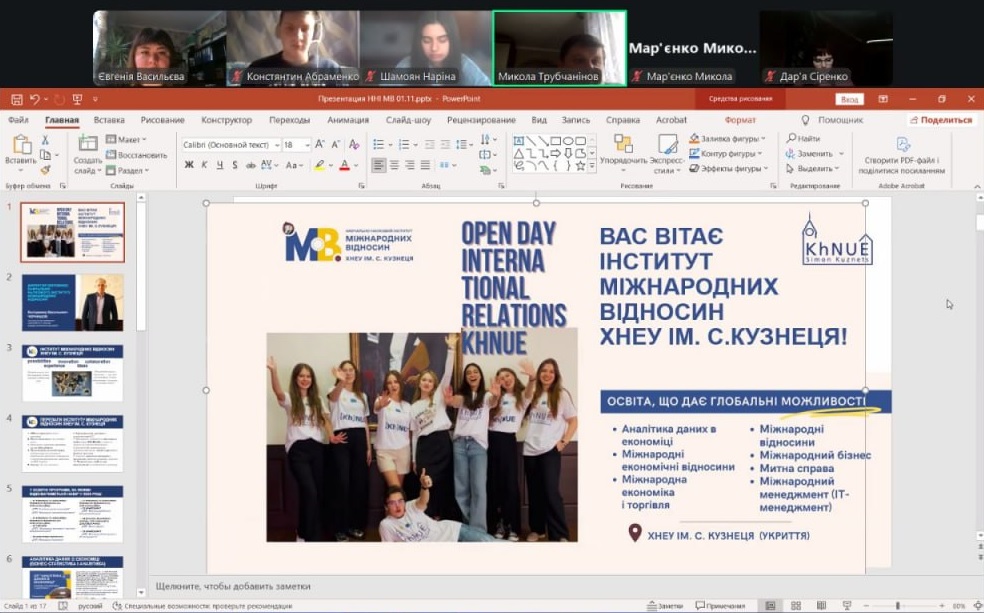Select slide 2 thumbnail in slide panel
This screenshot has height=613, width=984.
click(73, 302)
